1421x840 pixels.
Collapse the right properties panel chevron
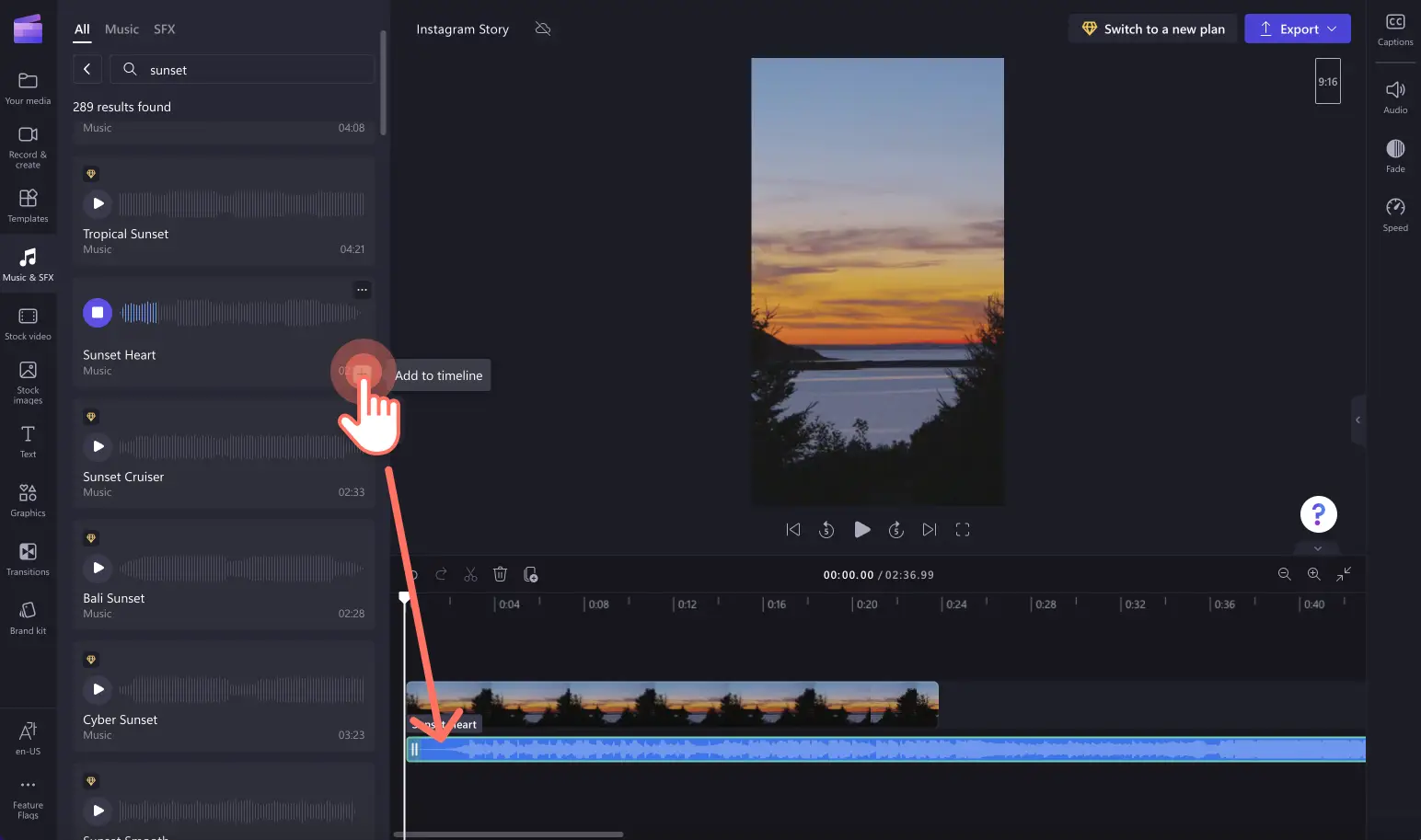coord(1357,420)
